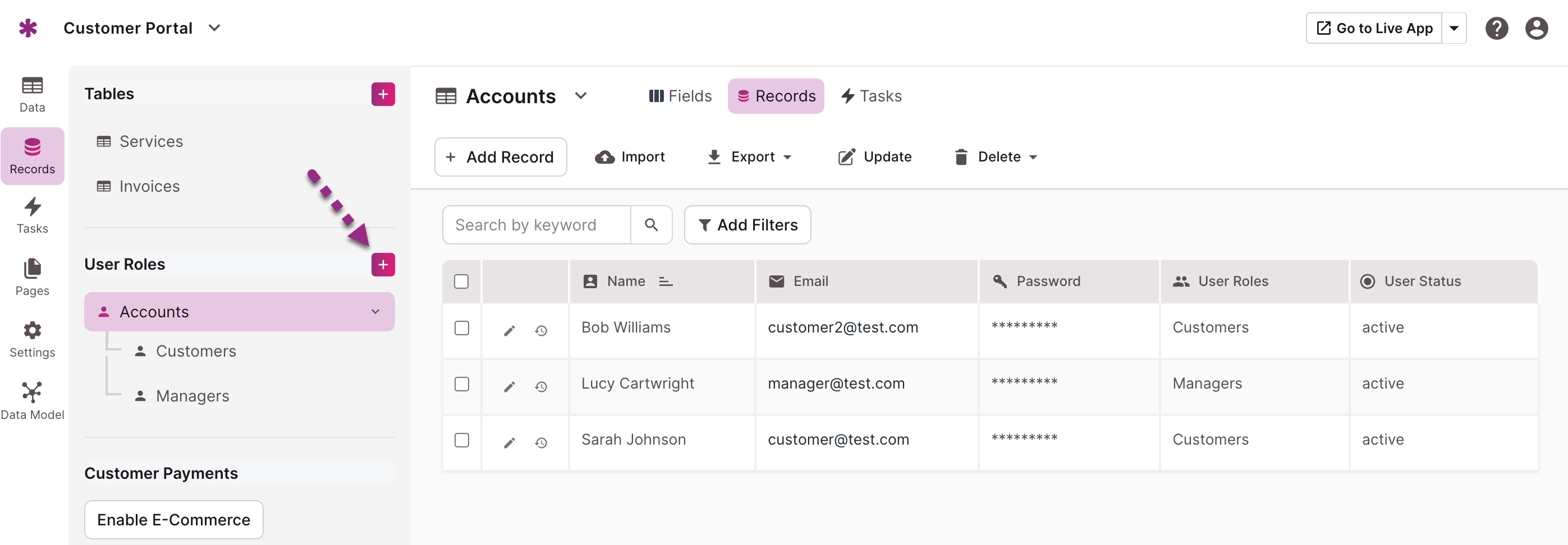1568x545 pixels.
Task: Switch to the Records tab
Action: point(776,96)
